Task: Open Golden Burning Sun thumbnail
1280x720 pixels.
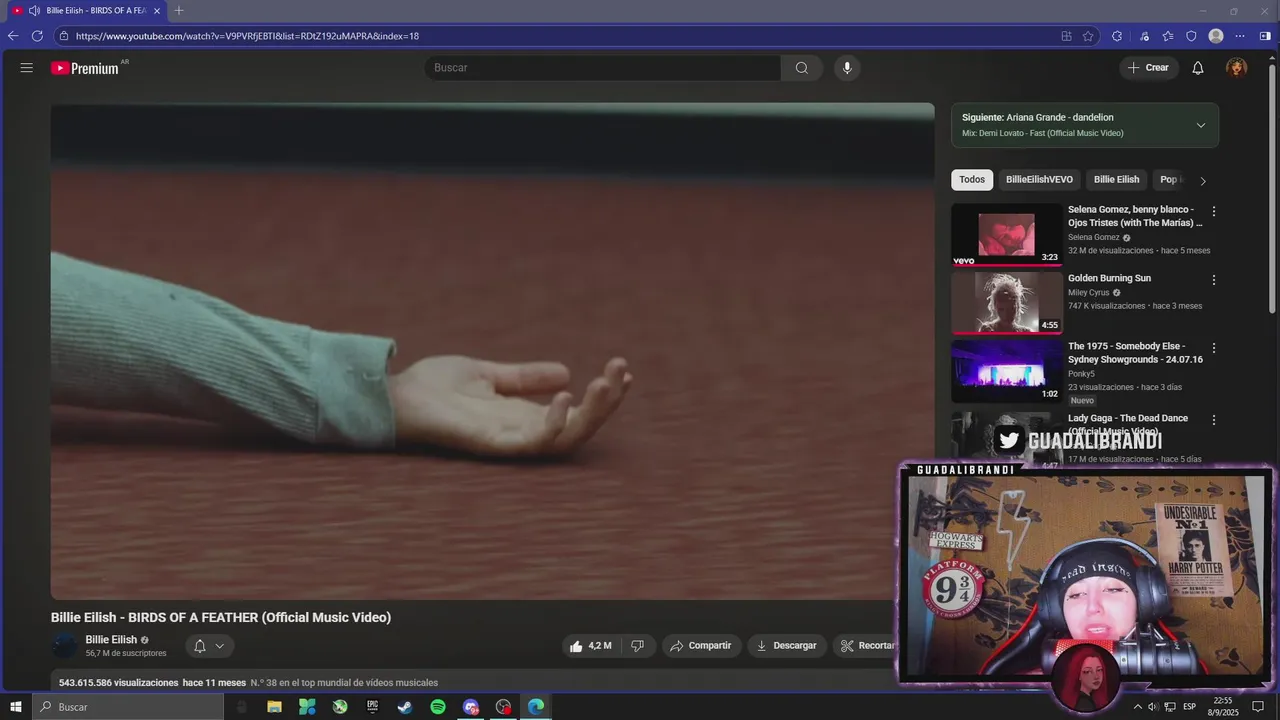Action: coord(1007,303)
